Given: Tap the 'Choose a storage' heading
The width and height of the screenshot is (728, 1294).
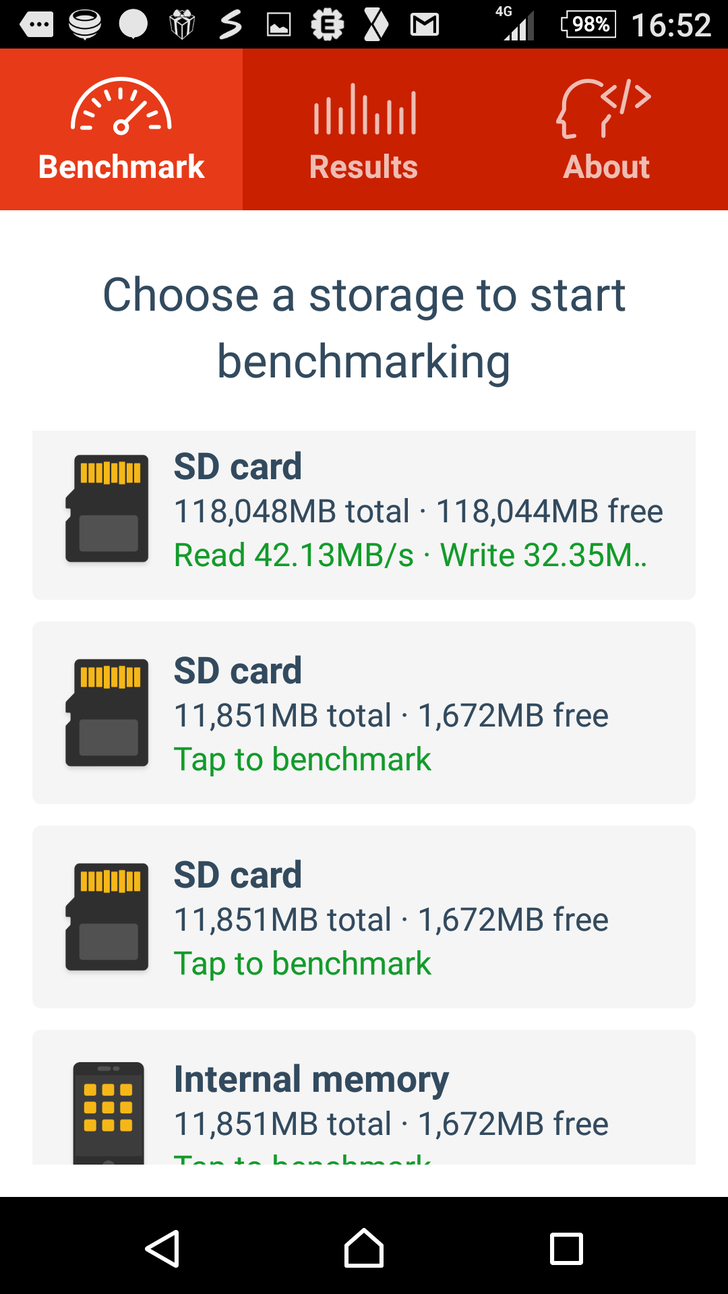Looking at the screenshot, I should [364, 327].
